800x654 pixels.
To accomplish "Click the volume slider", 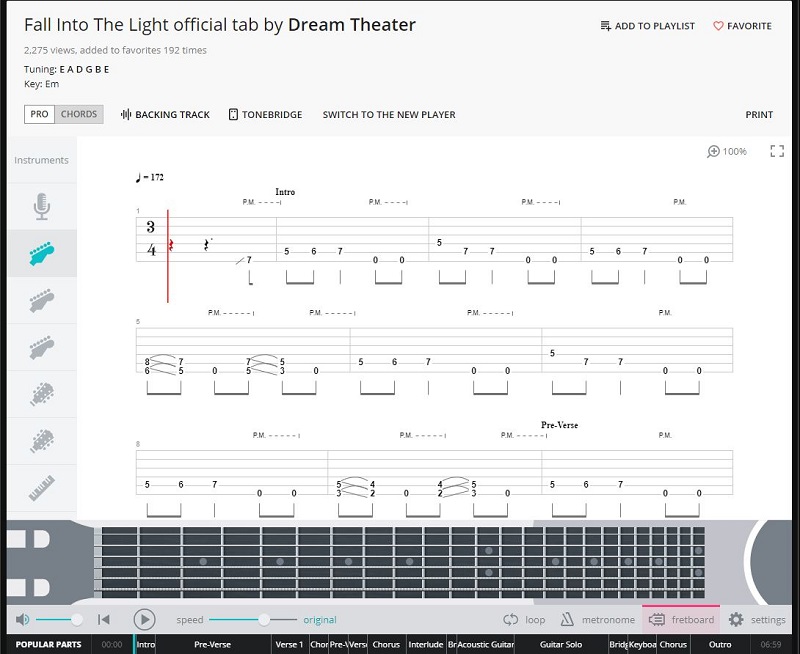I will 59,620.
